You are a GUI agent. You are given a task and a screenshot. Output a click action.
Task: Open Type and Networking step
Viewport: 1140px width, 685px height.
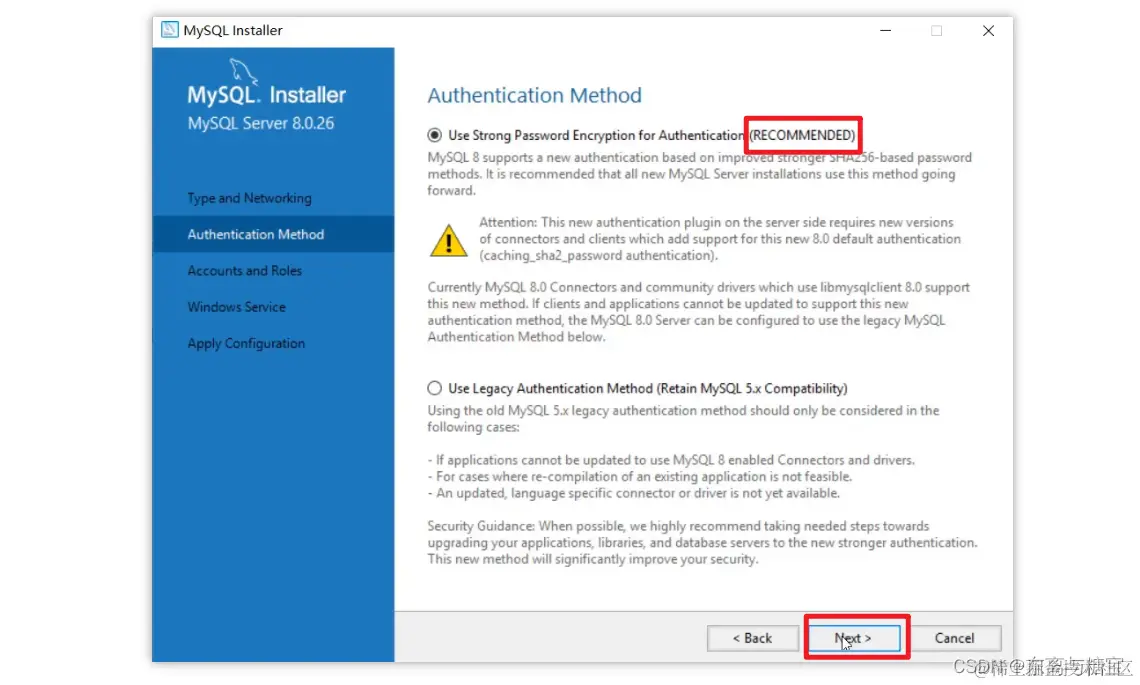(249, 198)
